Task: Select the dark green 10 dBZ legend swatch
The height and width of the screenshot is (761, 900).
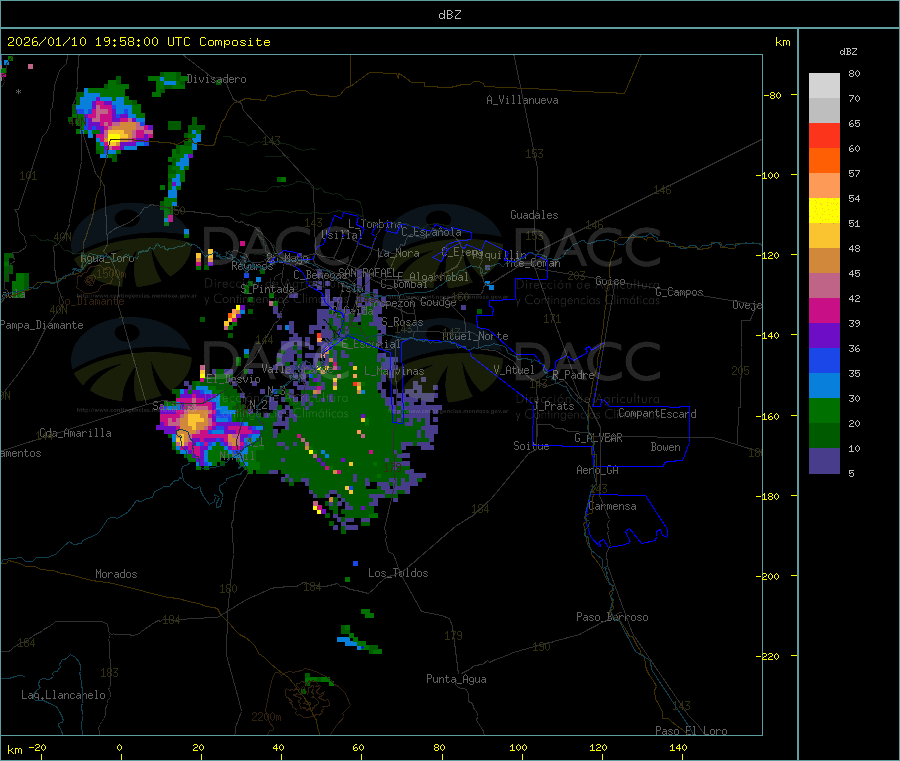Action: pos(824,436)
